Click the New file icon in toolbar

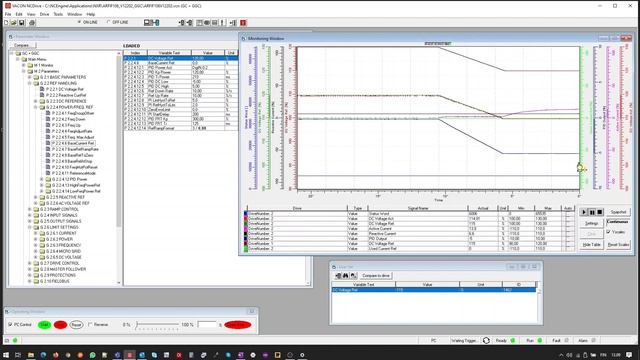tap(6, 23)
